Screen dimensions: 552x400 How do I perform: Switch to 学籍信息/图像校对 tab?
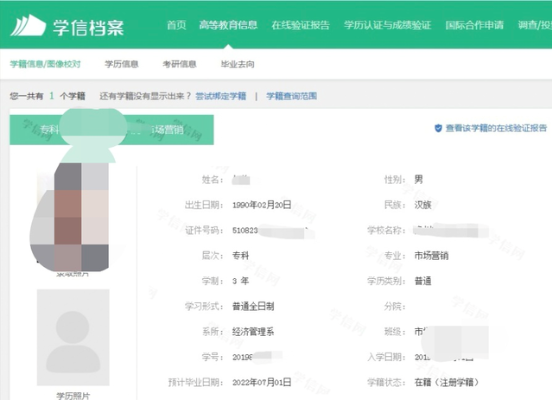tap(45, 64)
